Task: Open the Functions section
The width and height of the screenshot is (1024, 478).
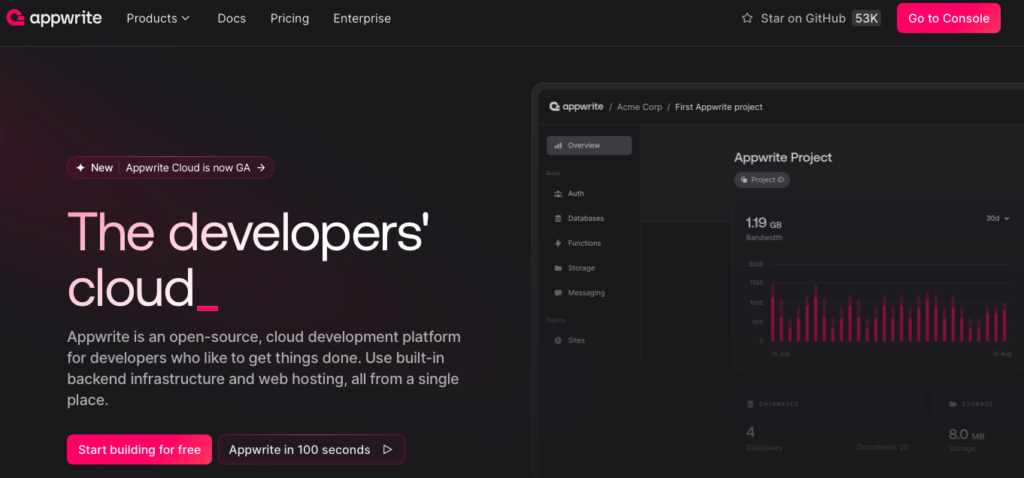Action: [x=584, y=243]
